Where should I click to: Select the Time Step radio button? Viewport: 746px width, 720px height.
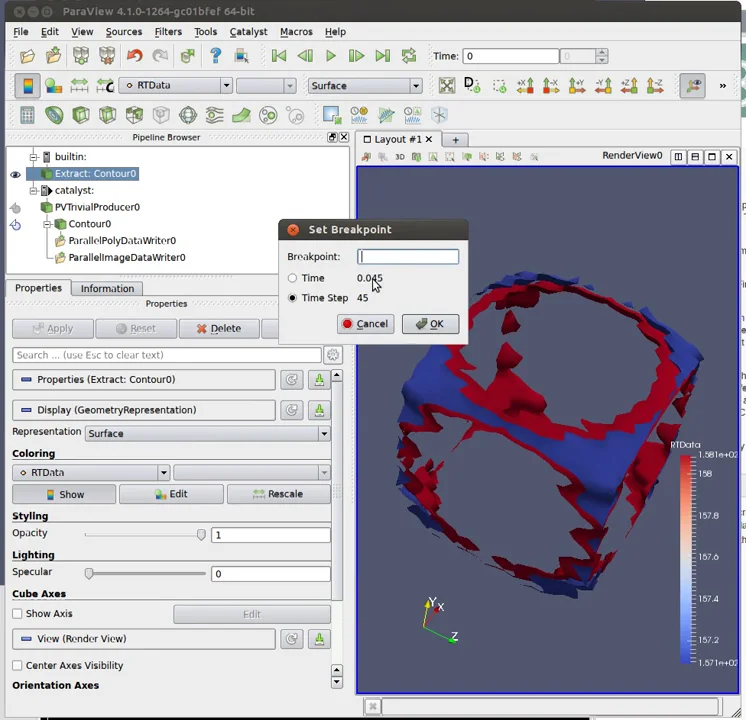click(x=293, y=298)
